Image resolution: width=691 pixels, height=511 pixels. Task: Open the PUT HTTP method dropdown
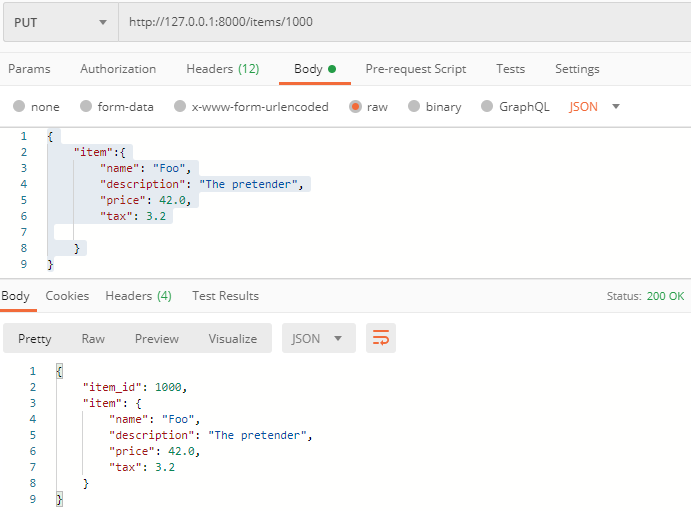60,22
